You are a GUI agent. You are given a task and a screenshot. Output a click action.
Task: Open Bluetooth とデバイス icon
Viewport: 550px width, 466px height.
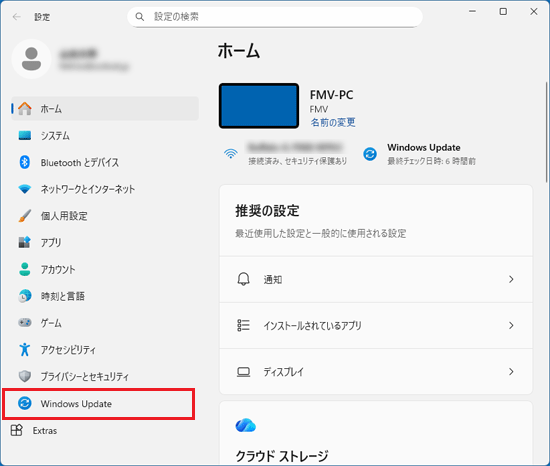click(25, 162)
